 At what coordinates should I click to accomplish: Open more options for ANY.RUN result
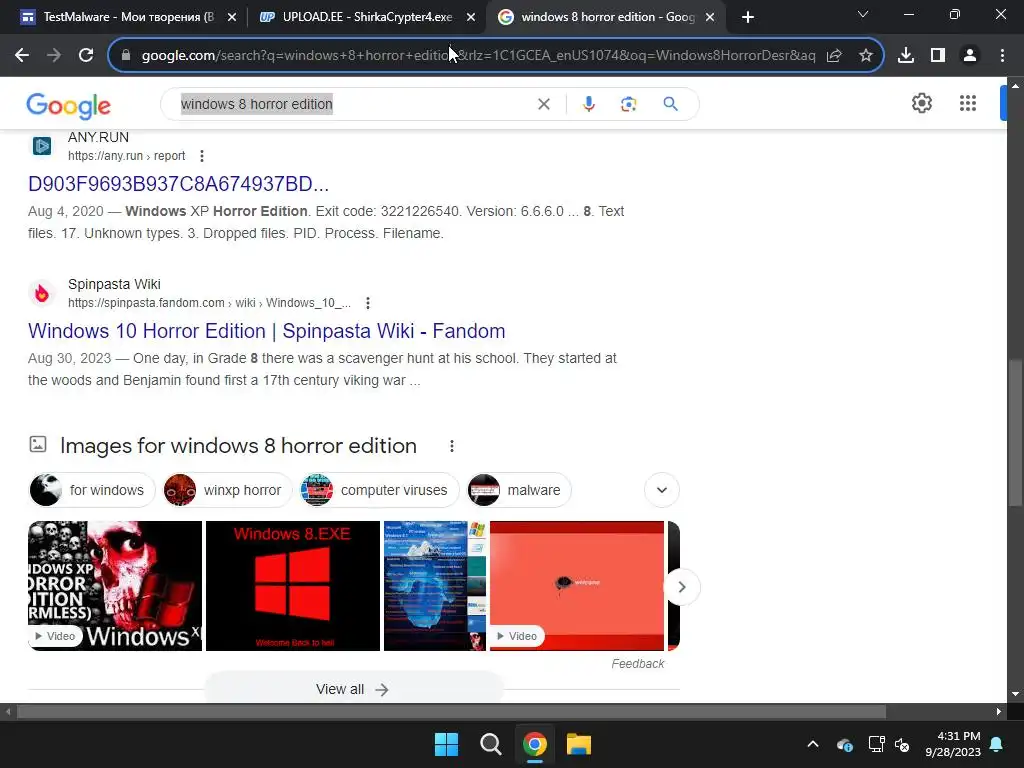[x=202, y=156]
